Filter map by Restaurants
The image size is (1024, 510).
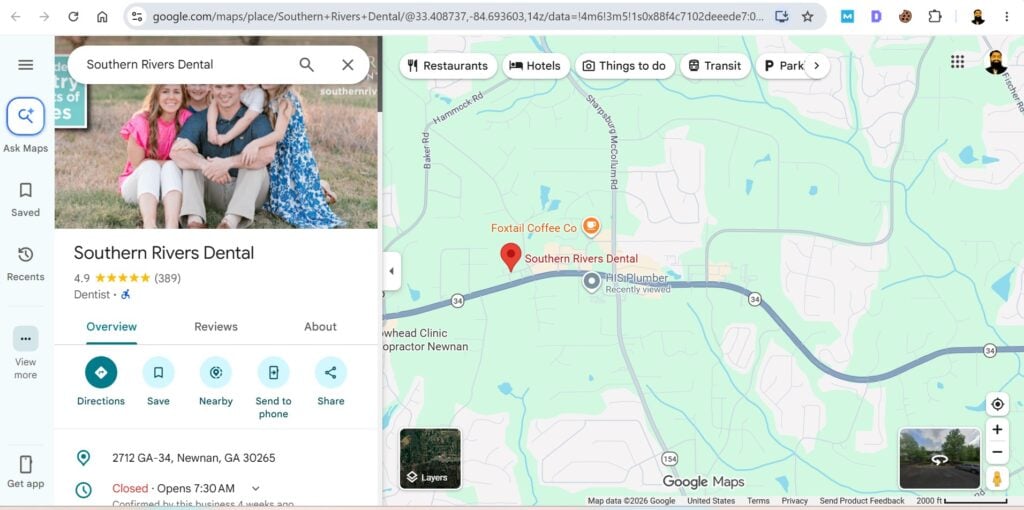[x=448, y=66]
